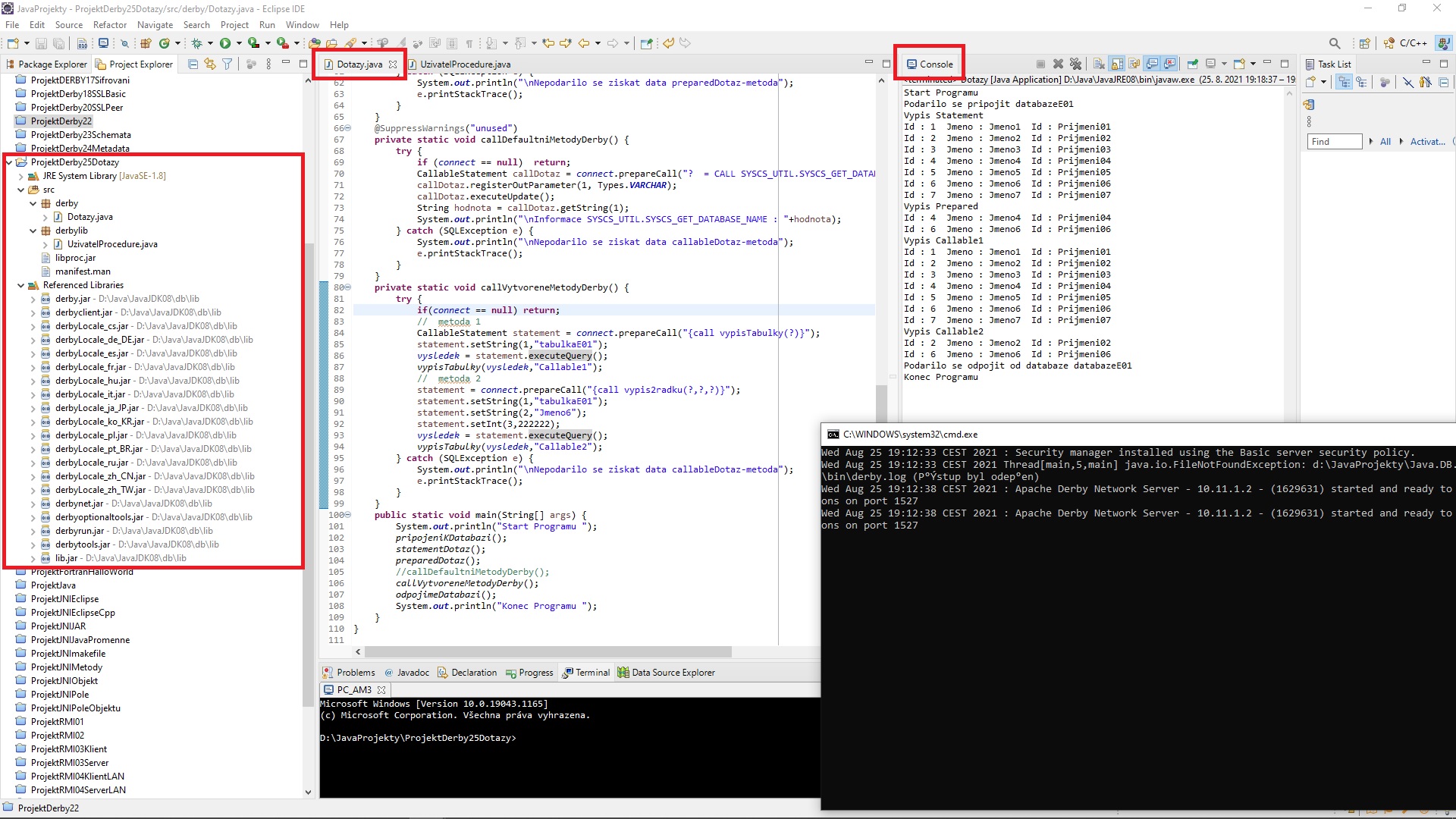The height and width of the screenshot is (819, 1456).
Task: Expand the derbyclient.jar node
Action: [x=33, y=312]
